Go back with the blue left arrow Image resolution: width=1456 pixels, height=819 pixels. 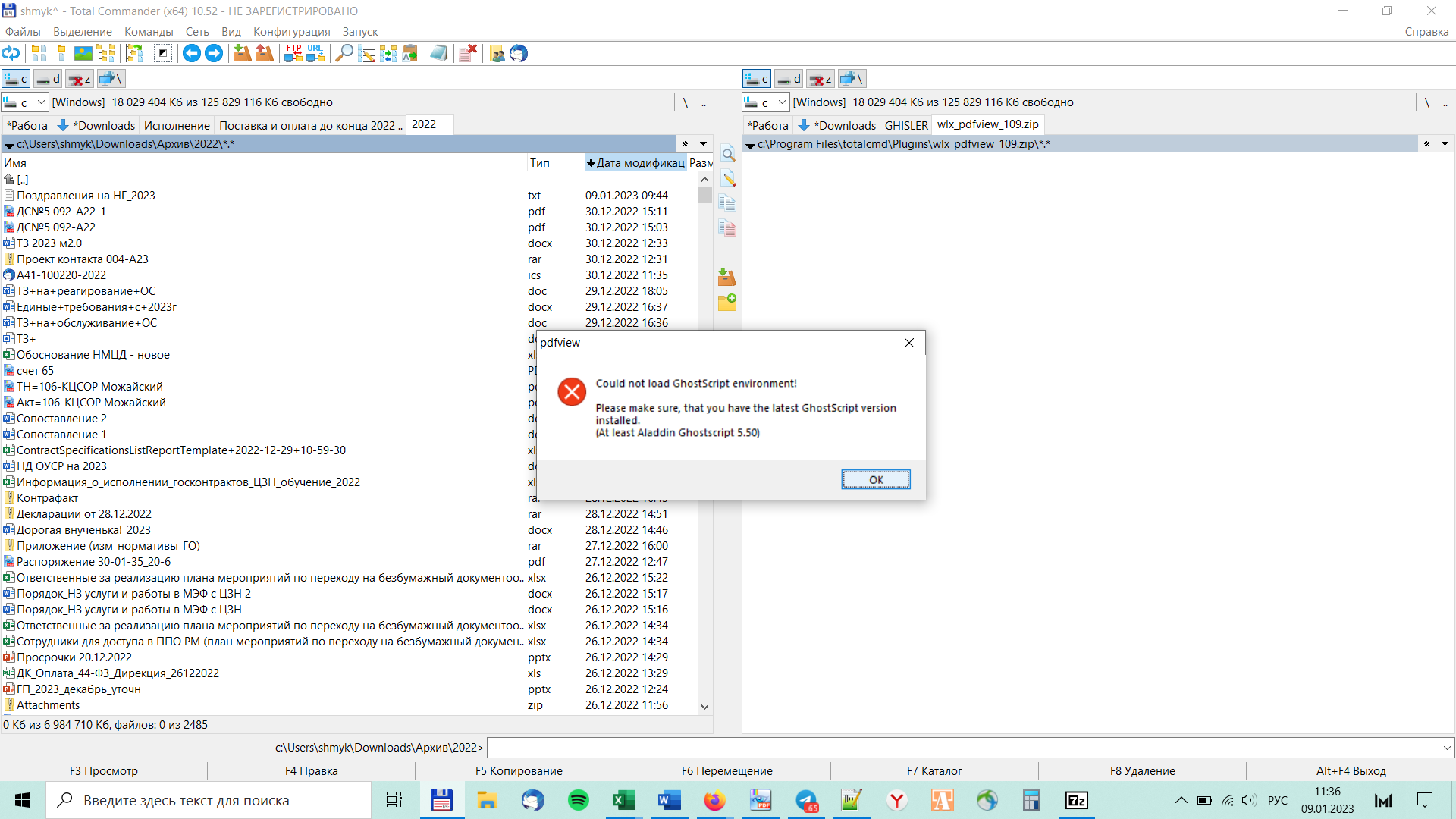click(x=192, y=53)
